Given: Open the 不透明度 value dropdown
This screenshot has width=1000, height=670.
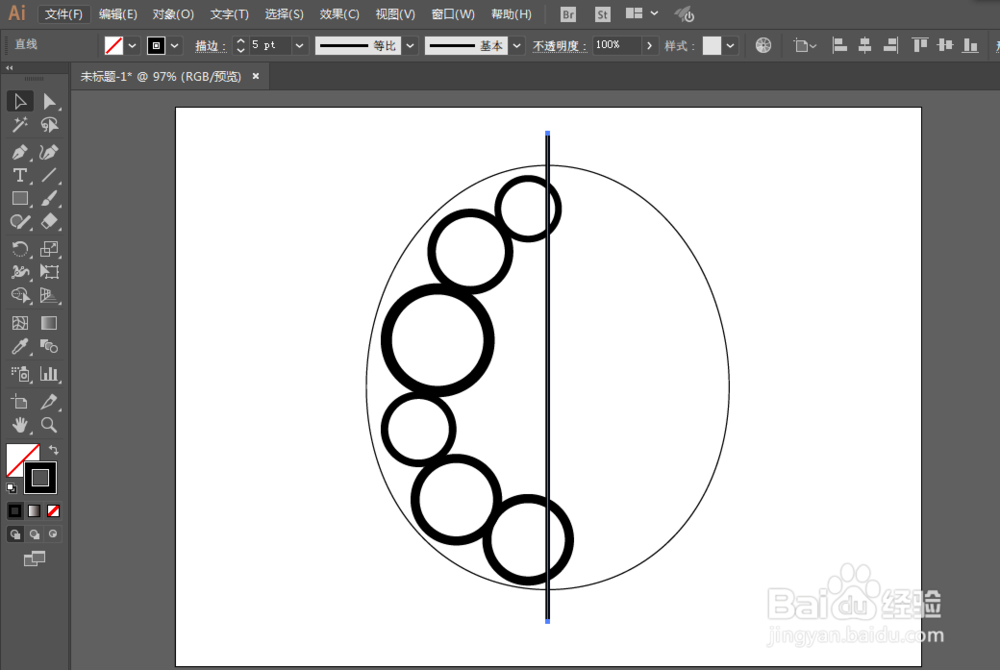Looking at the screenshot, I should pyautogui.click(x=649, y=45).
